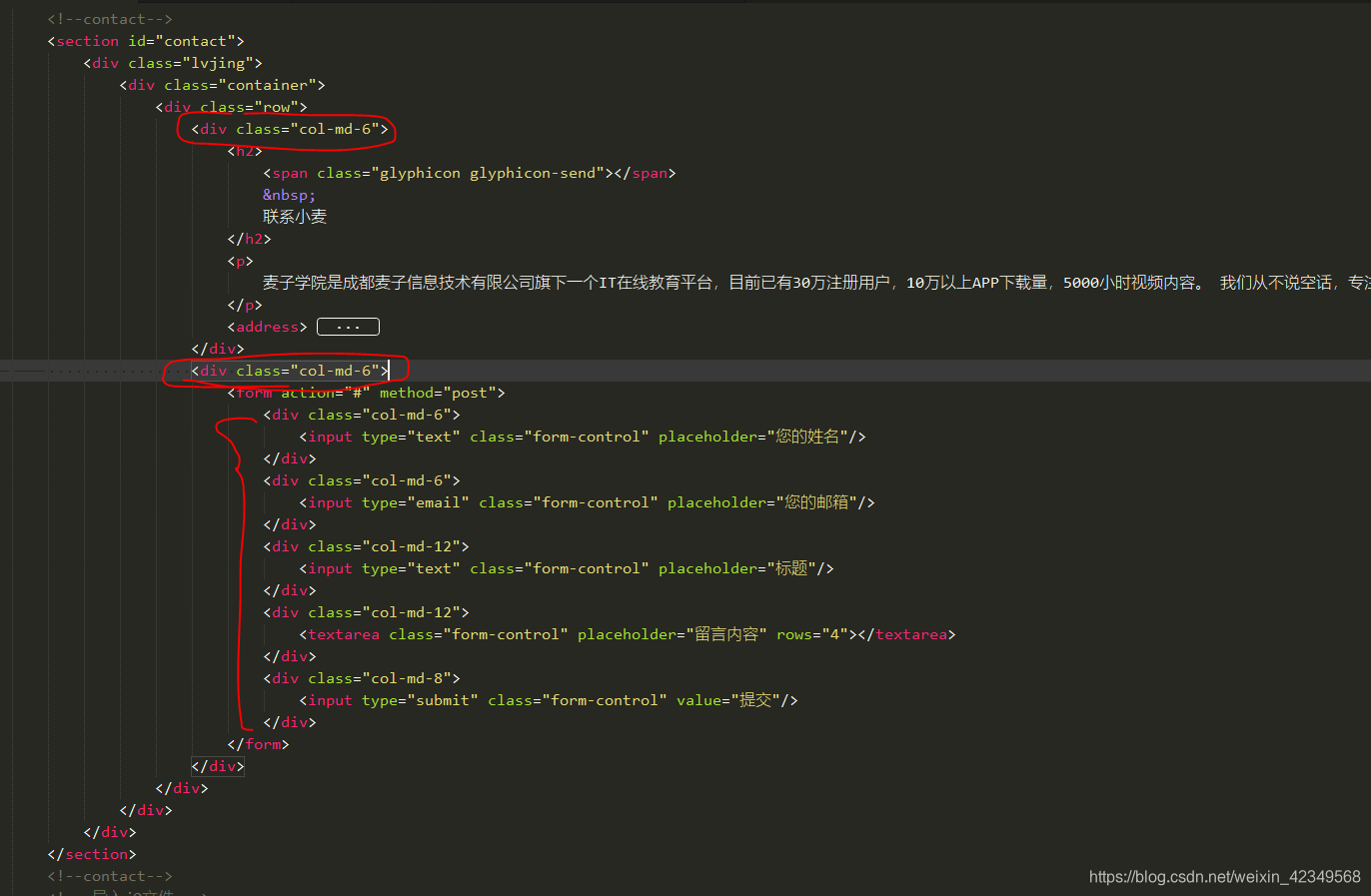Image resolution: width=1371 pixels, height=896 pixels.
Task: Click the closing /form tag
Action: [x=258, y=744]
